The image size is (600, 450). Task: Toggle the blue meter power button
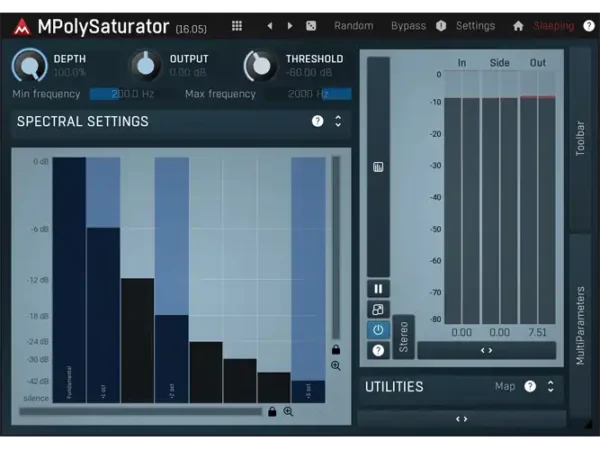[378, 330]
